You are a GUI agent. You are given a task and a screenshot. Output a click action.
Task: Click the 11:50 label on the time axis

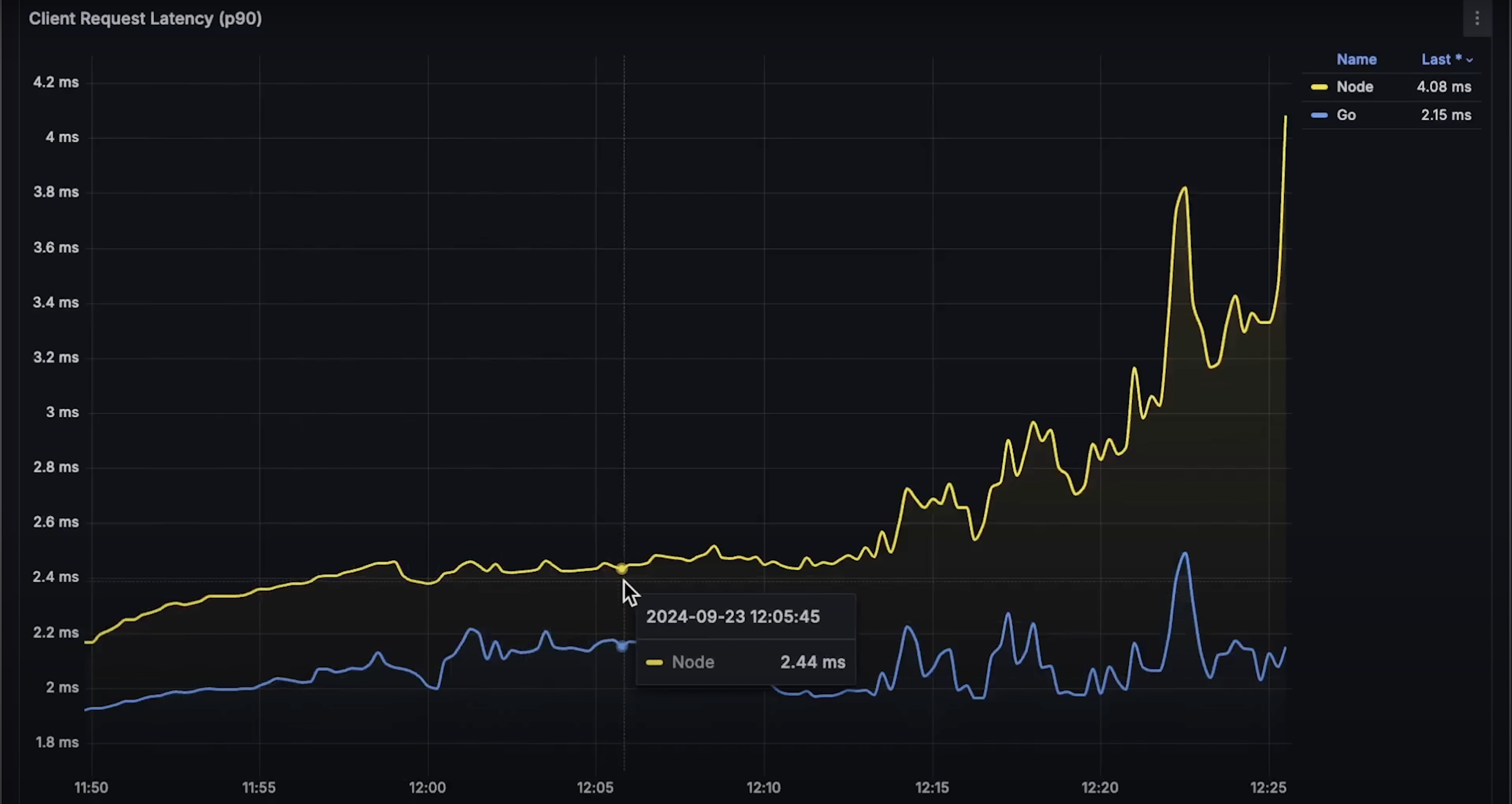pyautogui.click(x=91, y=787)
